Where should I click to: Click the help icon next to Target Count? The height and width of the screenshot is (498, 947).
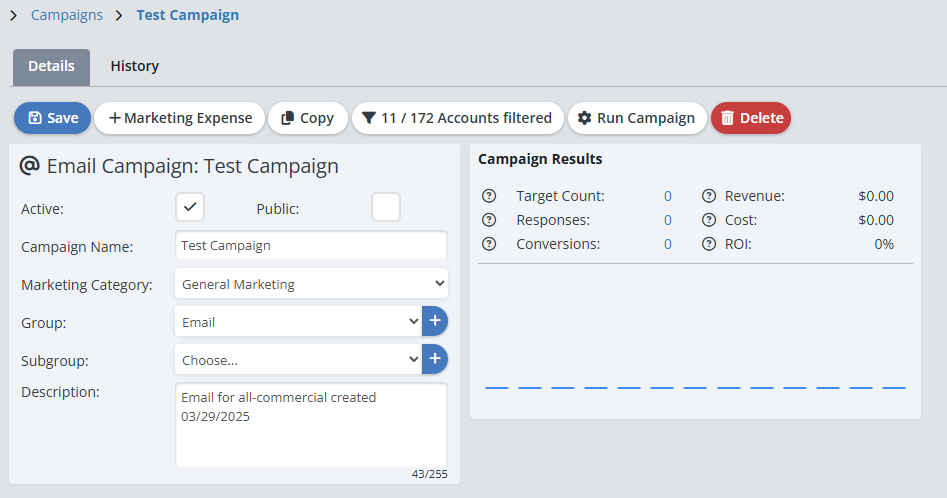(x=489, y=196)
